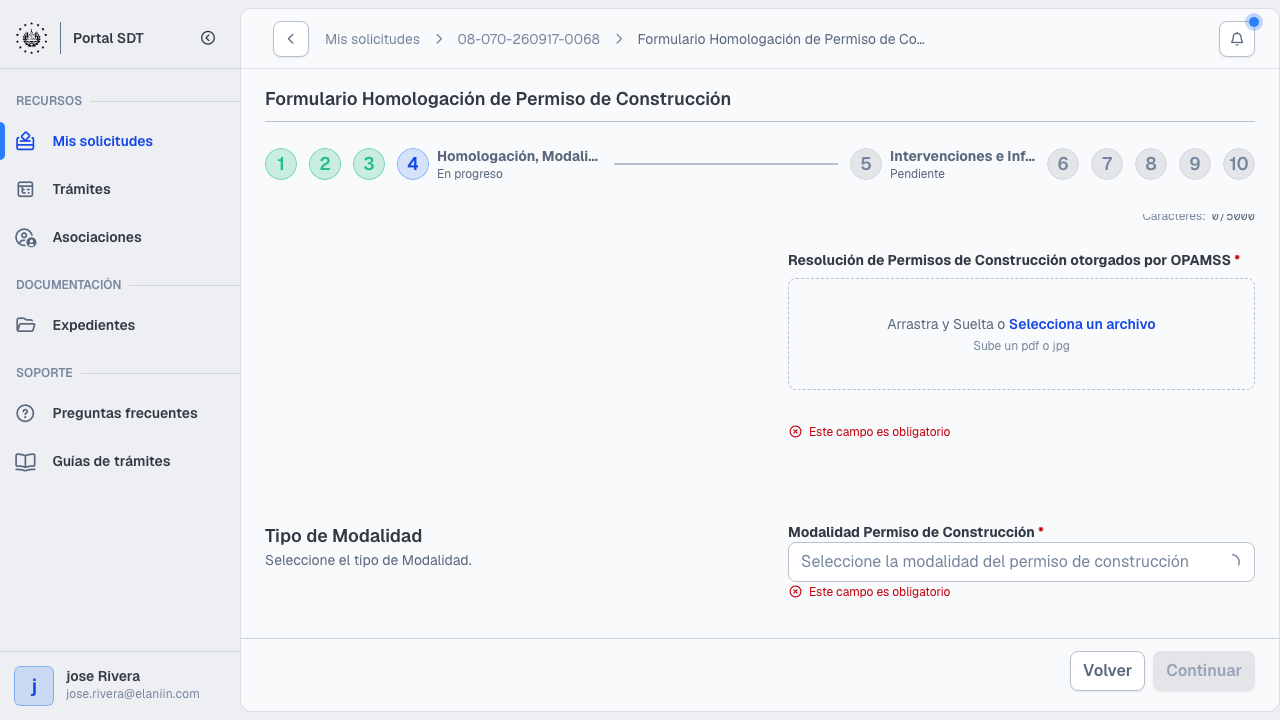Viewport: 1280px width, 720px height.
Task: Go to step 1 of the form
Action: click(x=281, y=164)
